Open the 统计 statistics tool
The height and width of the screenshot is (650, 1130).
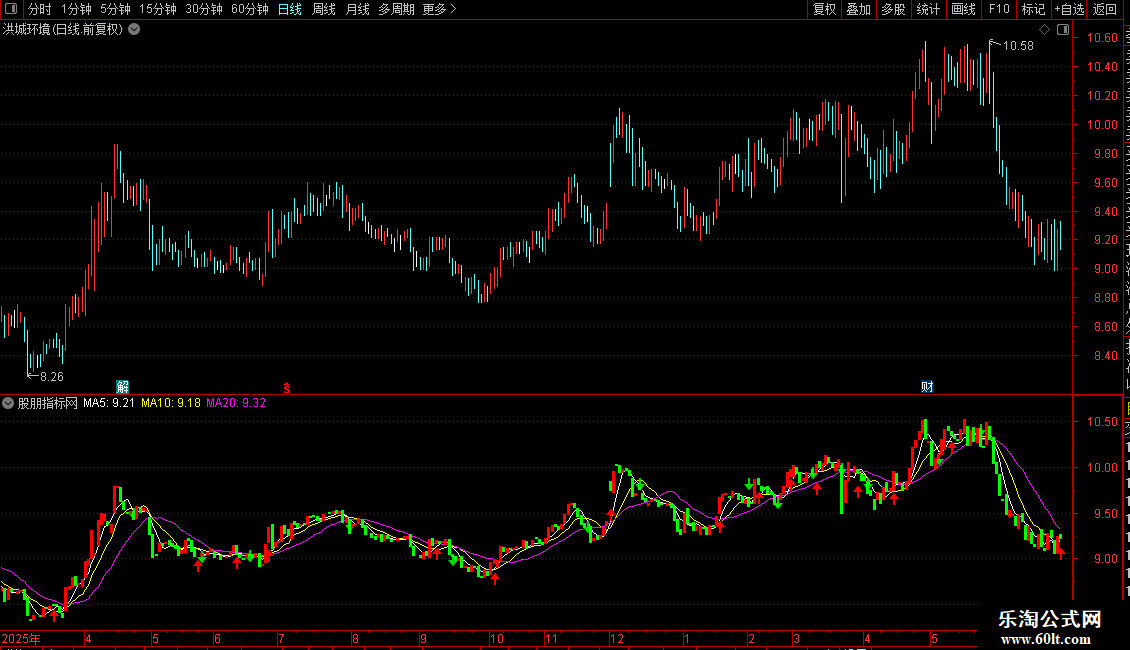coord(928,9)
